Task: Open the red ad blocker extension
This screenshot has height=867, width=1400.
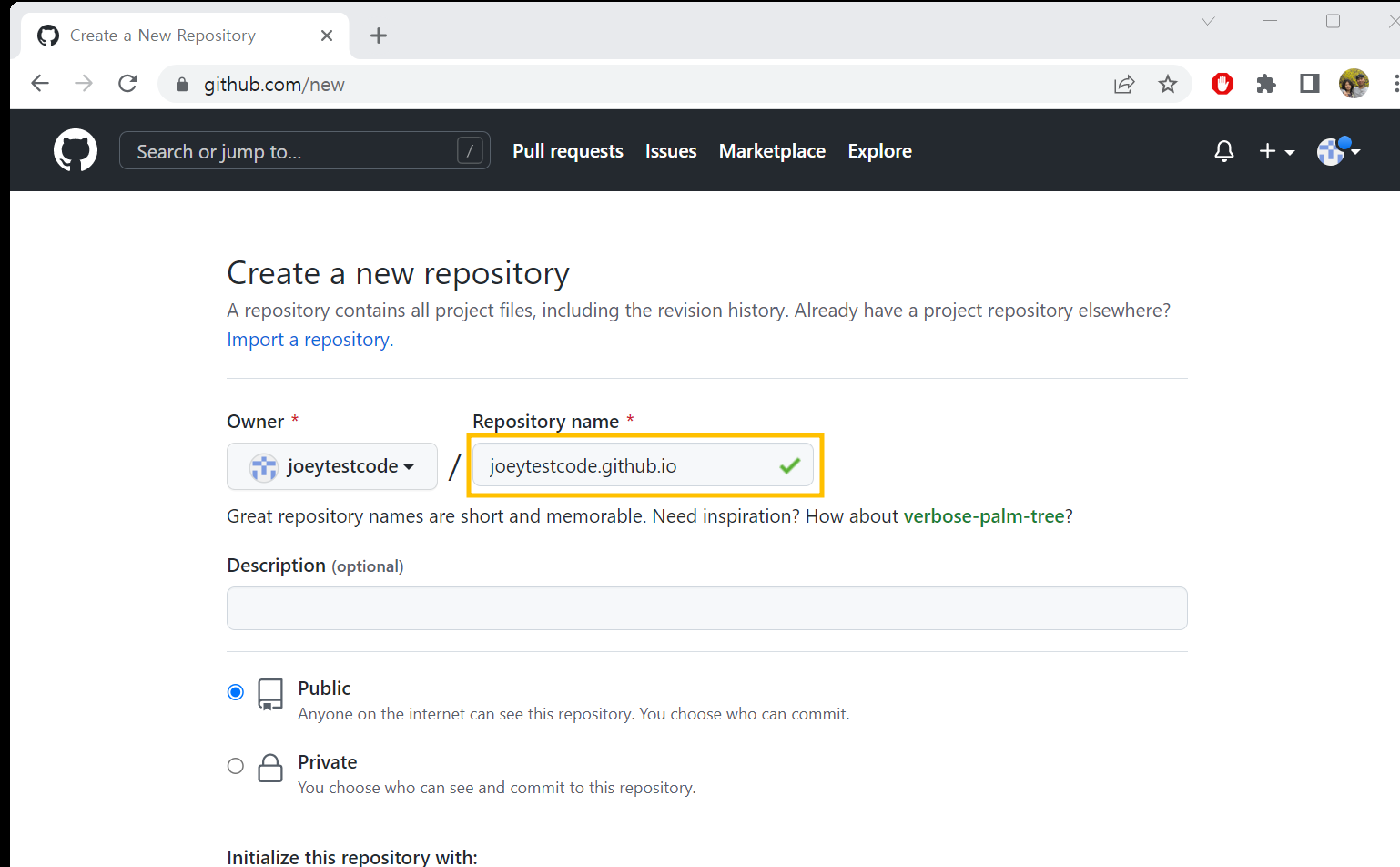Action: pos(1222,84)
